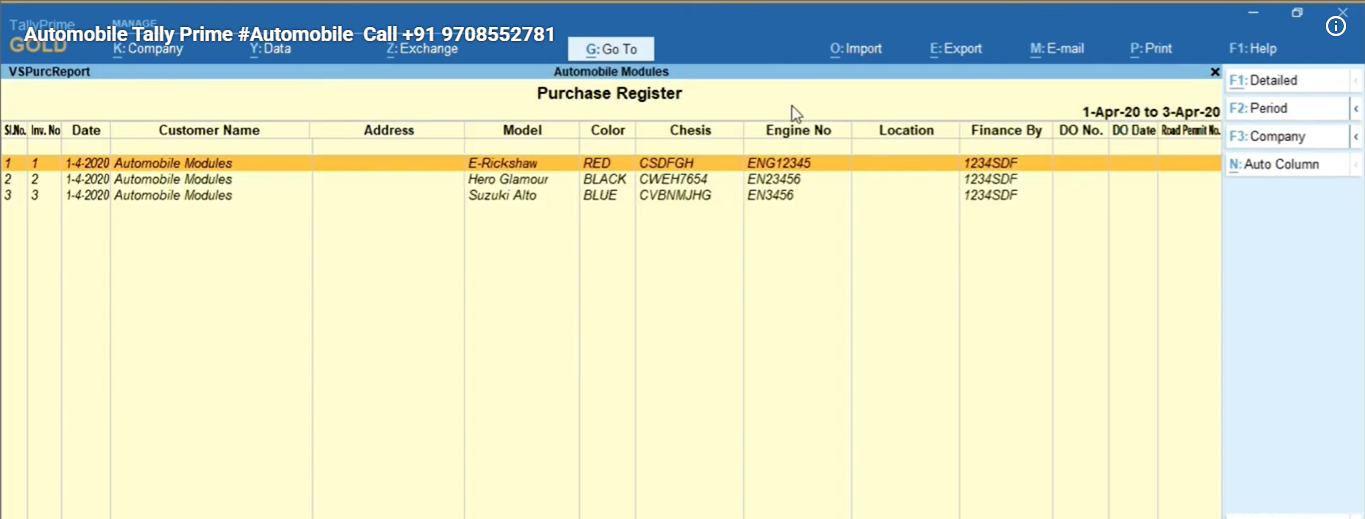1365x519 pixels.
Task: Click Finance By value in the Suzuki Alto row
Action: pyautogui.click(x=991, y=195)
